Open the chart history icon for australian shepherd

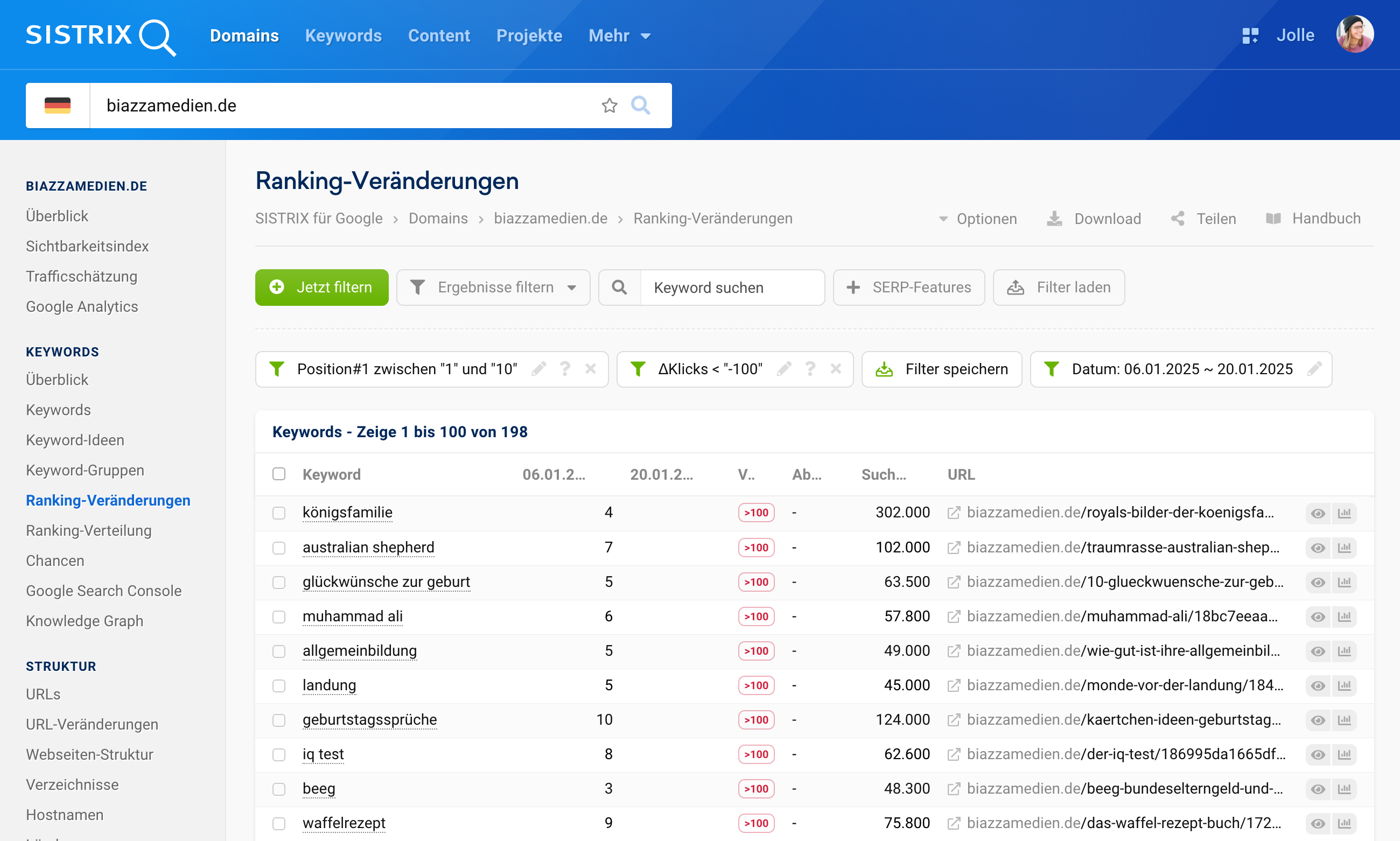pyautogui.click(x=1346, y=548)
